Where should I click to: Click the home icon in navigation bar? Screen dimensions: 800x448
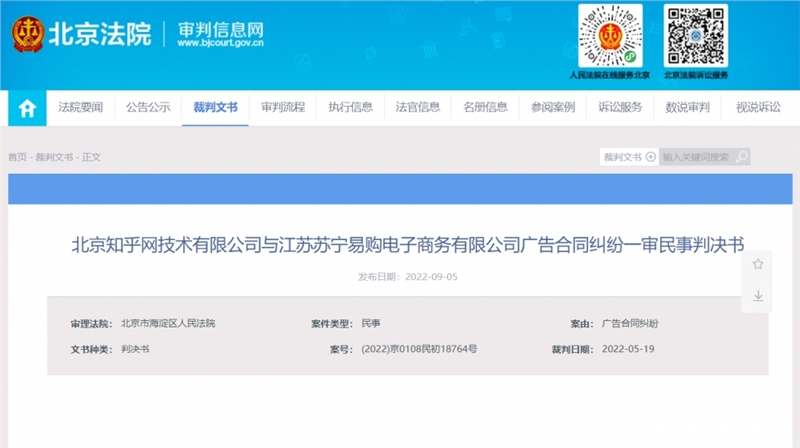click(x=27, y=108)
